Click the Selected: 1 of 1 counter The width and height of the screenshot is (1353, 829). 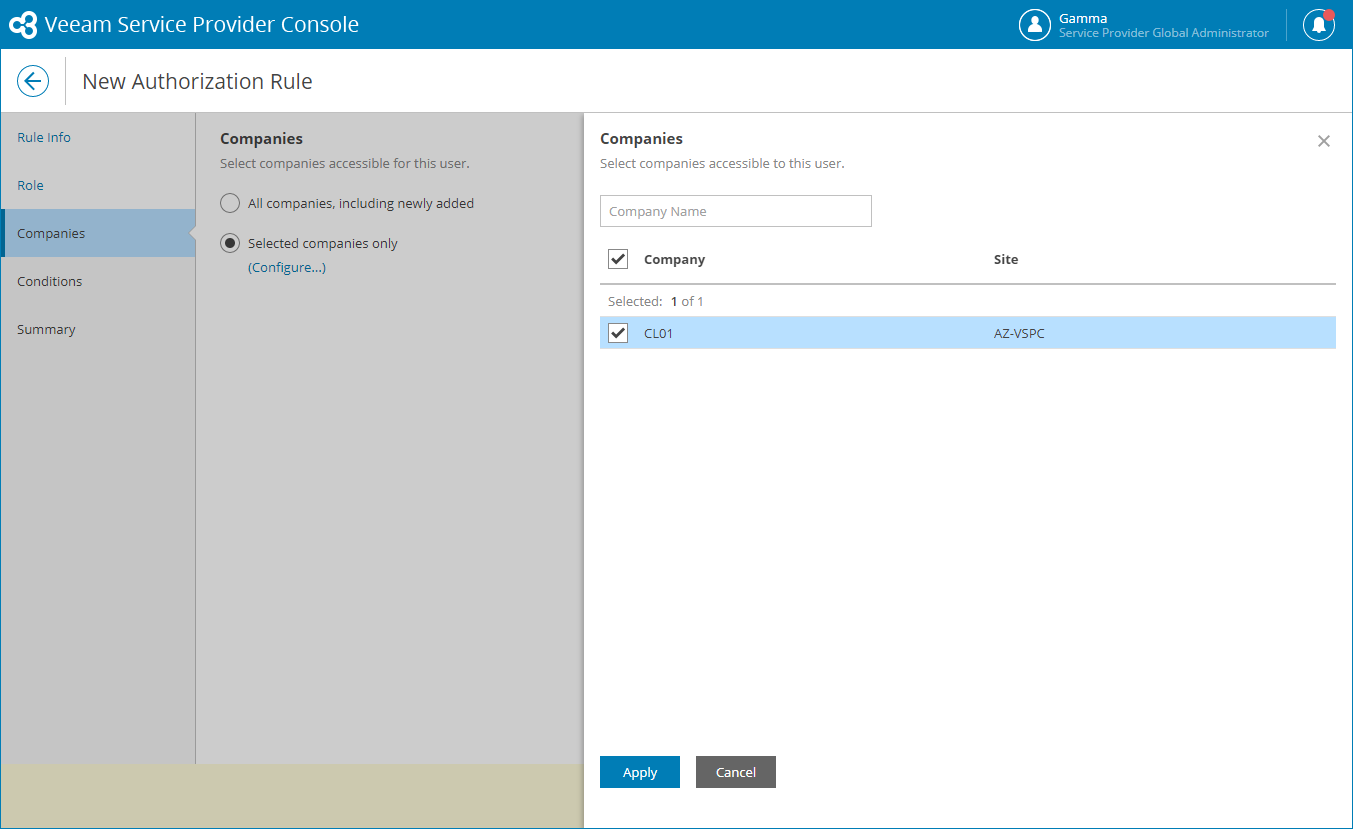pyautogui.click(x=656, y=301)
